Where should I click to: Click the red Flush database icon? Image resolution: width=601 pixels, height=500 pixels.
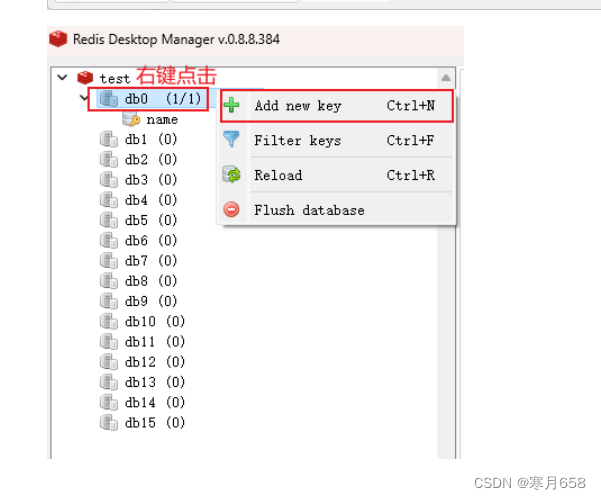coord(232,210)
